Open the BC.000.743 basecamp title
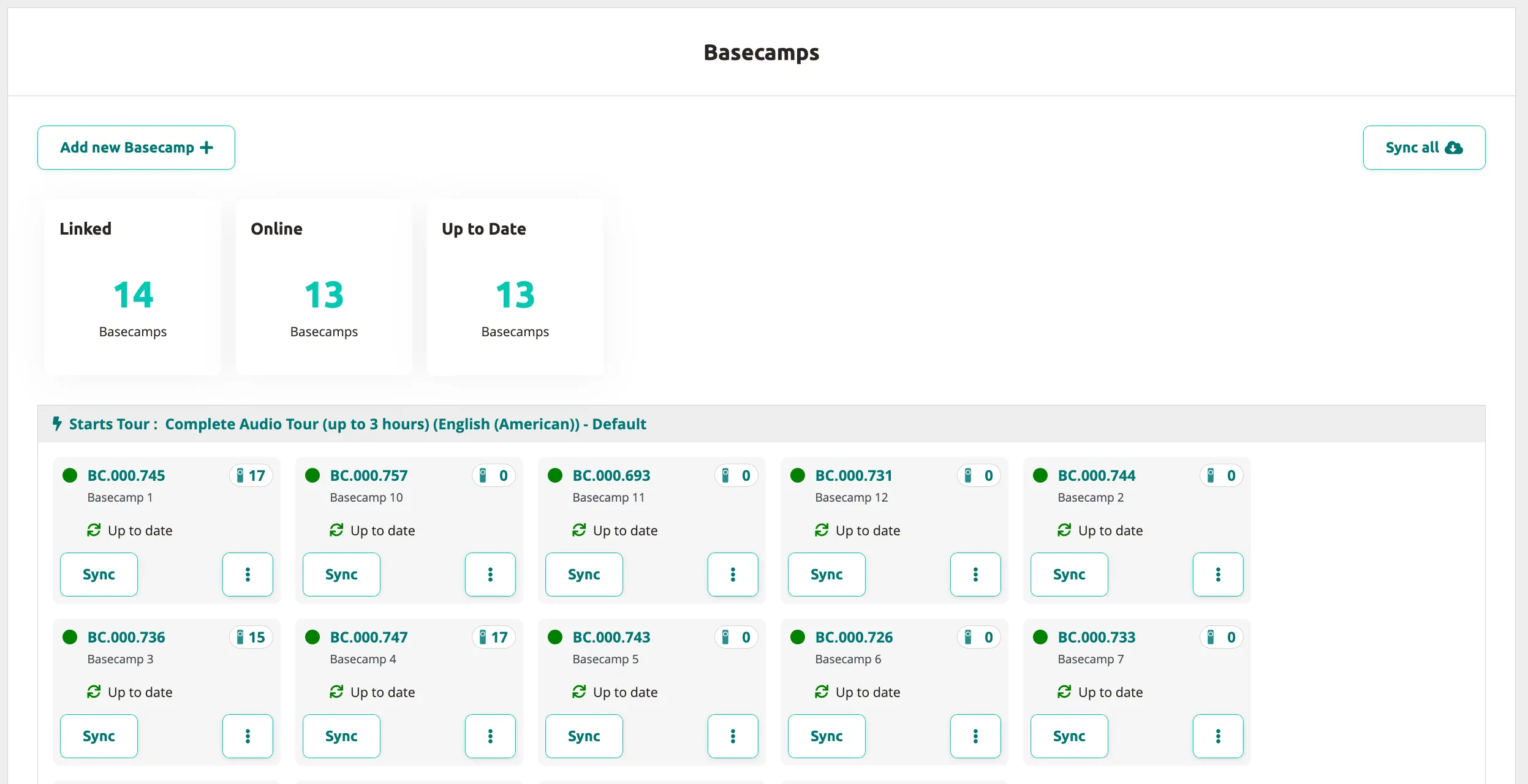1528x784 pixels. coord(611,637)
